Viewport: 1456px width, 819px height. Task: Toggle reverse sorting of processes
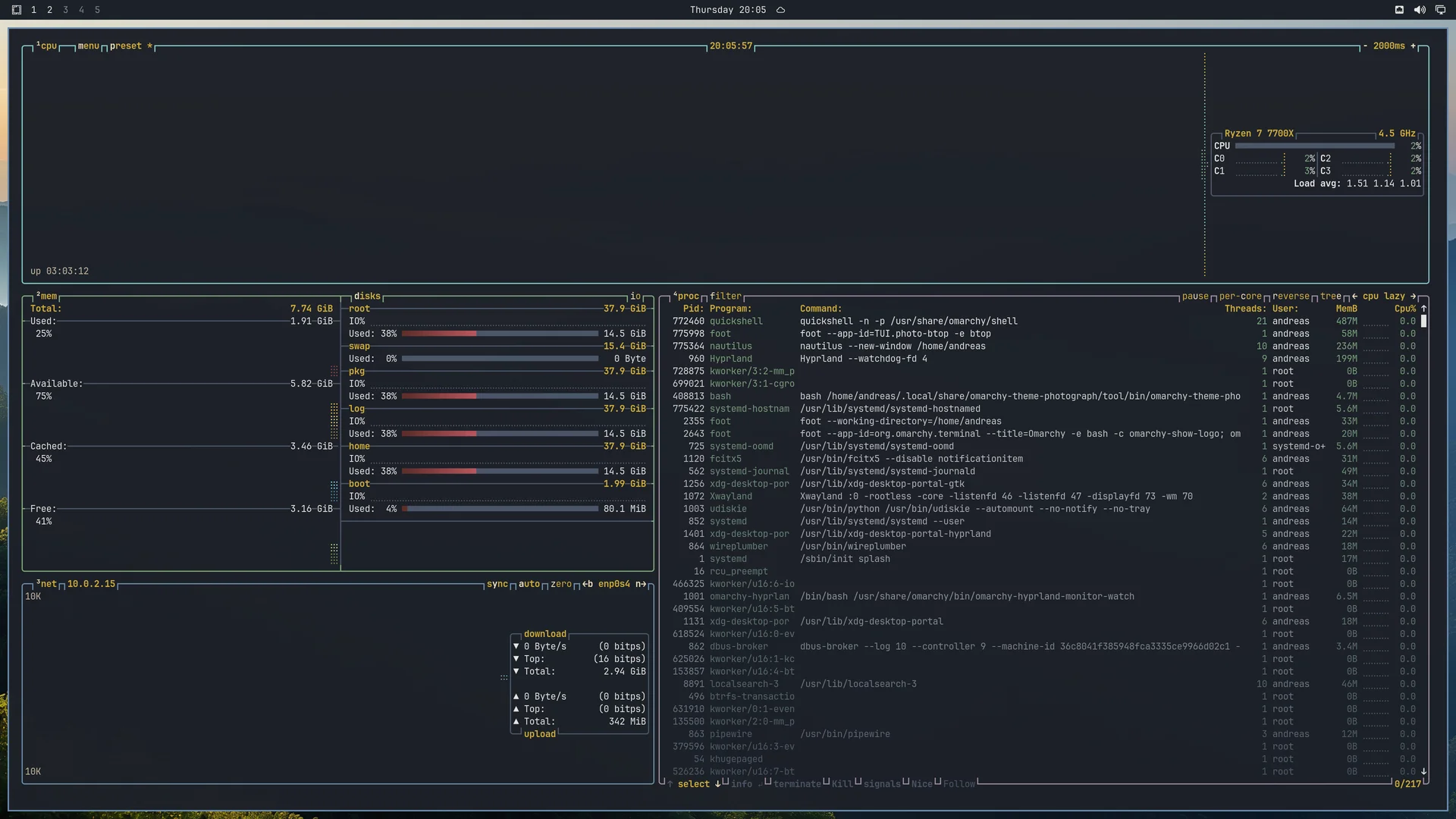click(x=1291, y=297)
